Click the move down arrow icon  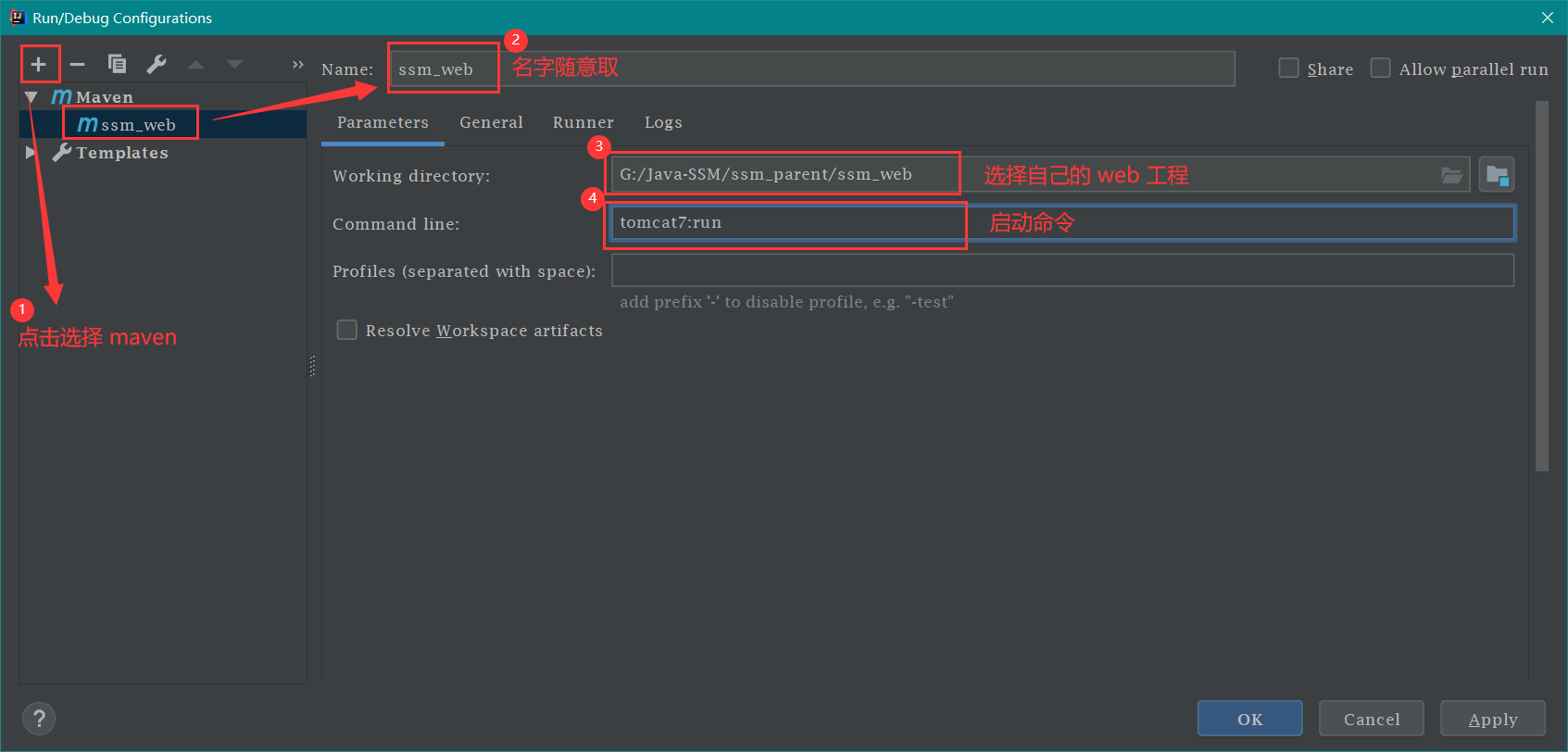[234, 64]
